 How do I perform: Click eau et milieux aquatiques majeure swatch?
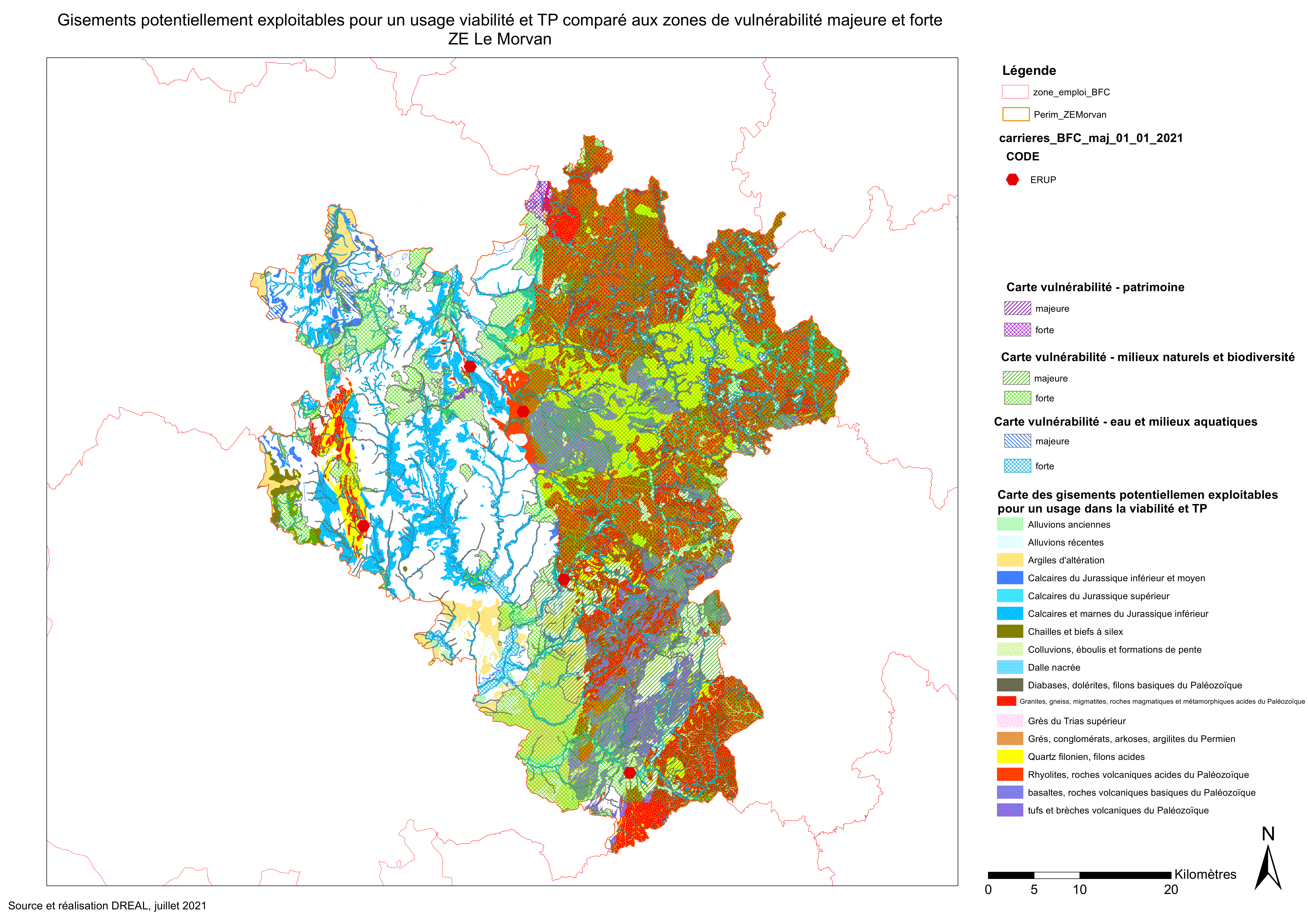tap(1017, 441)
